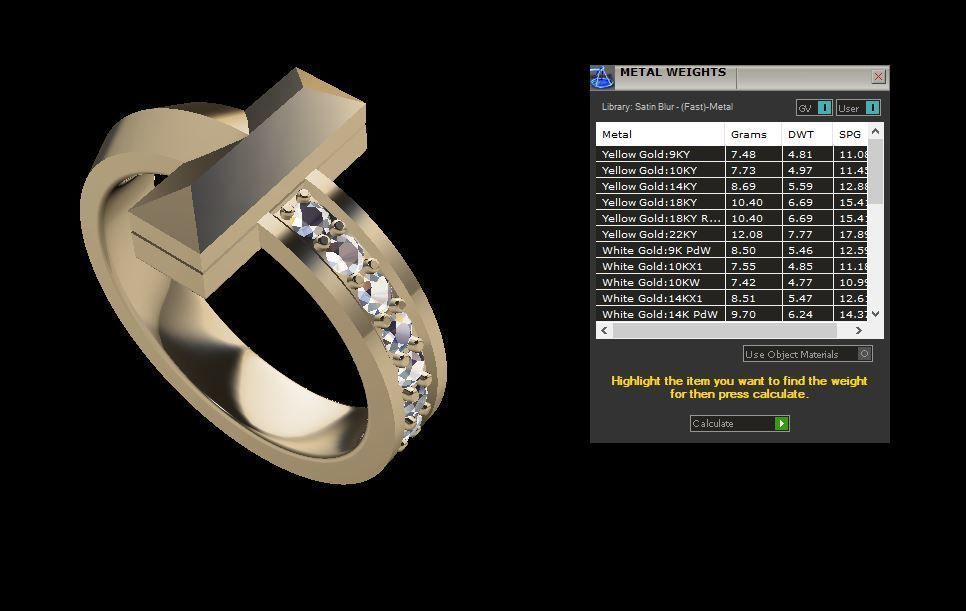
Task: Click the 8.69 grams cell
Action: [x=753, y=186]
